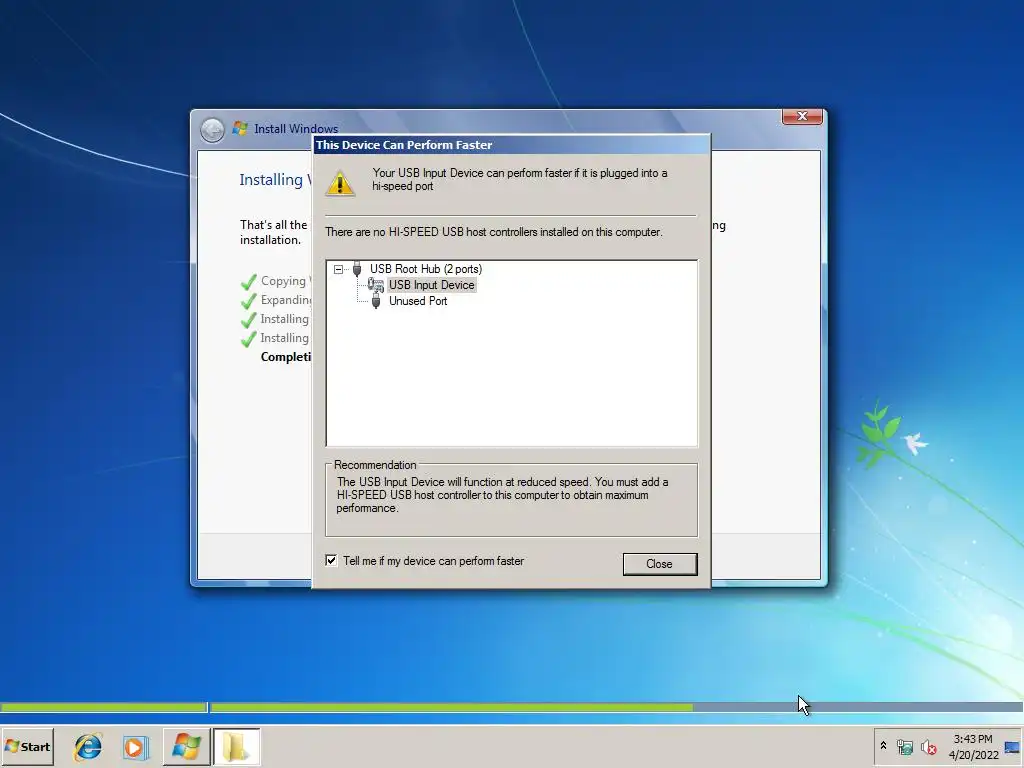Click the Unused Port plug icon
Viewport: 1024px width, 768px height.
(x=376, y=301)
